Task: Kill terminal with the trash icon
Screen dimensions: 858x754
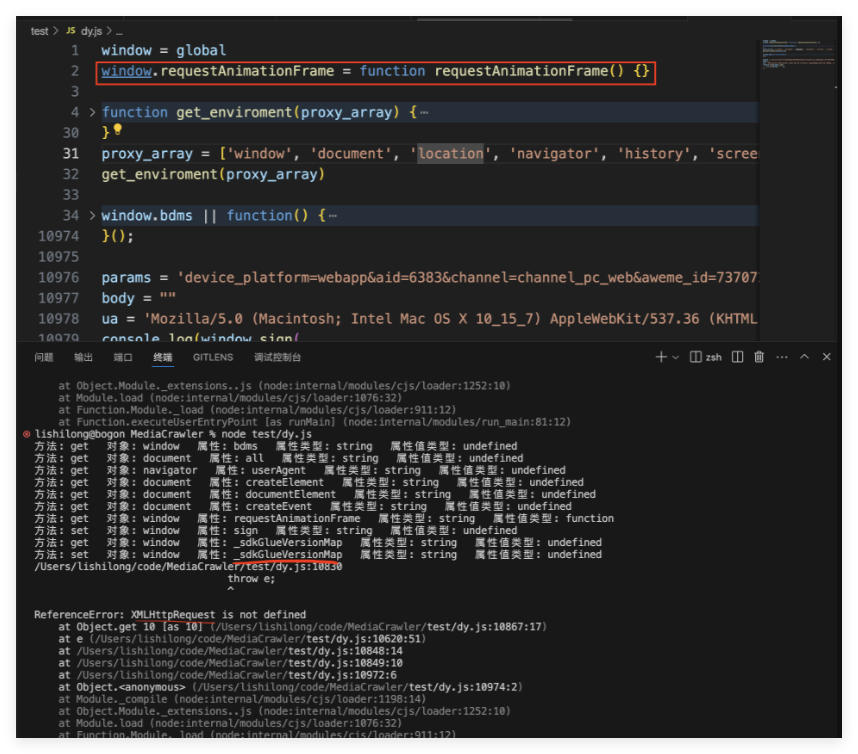Action: click(x=759, y=357)
